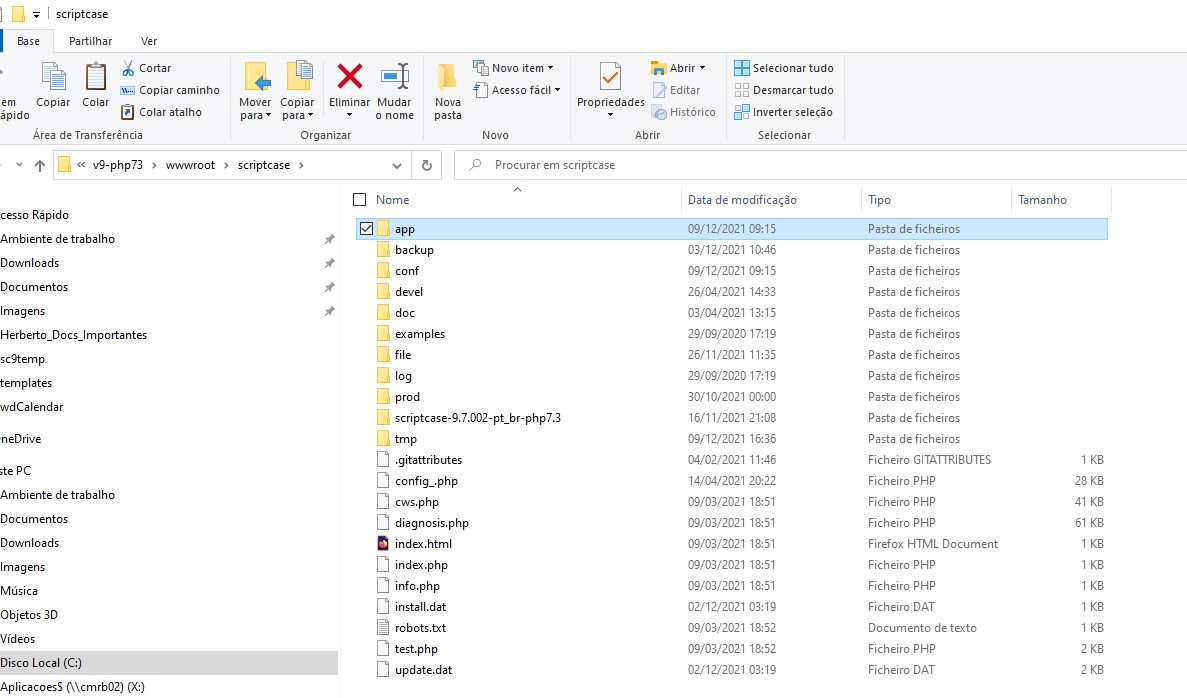
Task: Select the .gitattributes file
Action: pyautogui.click(x=428, y=460)
